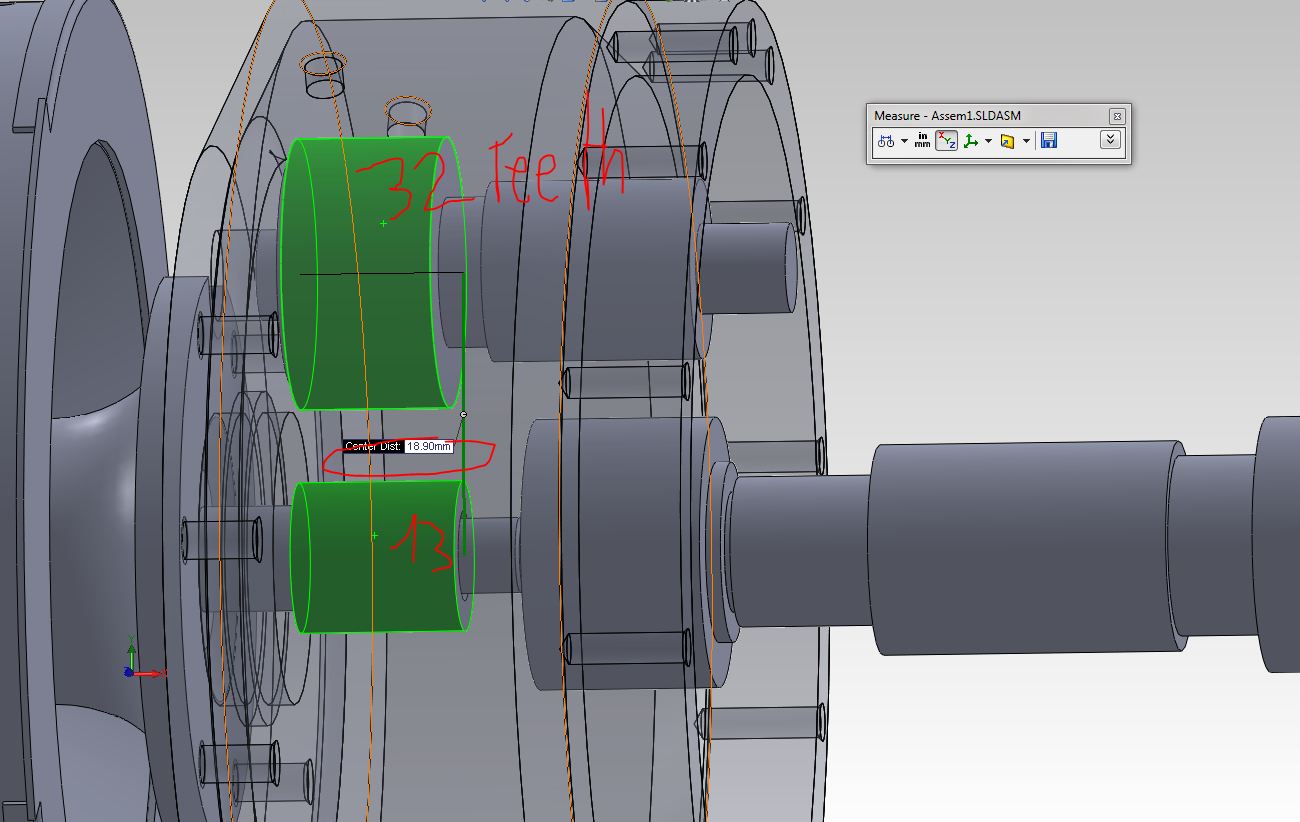Toggle the Show XYZ Measurements button
This screenshot has height=822, width=1300.
(946, 140)
